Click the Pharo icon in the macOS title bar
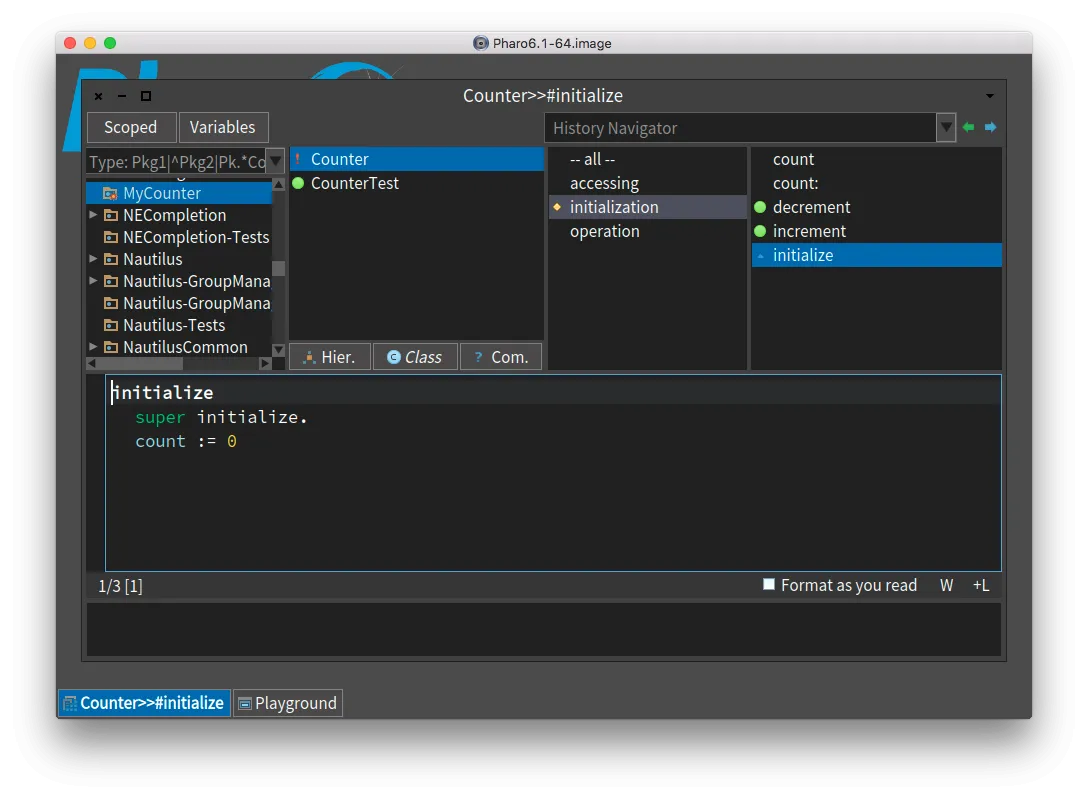 pos(480,43)
